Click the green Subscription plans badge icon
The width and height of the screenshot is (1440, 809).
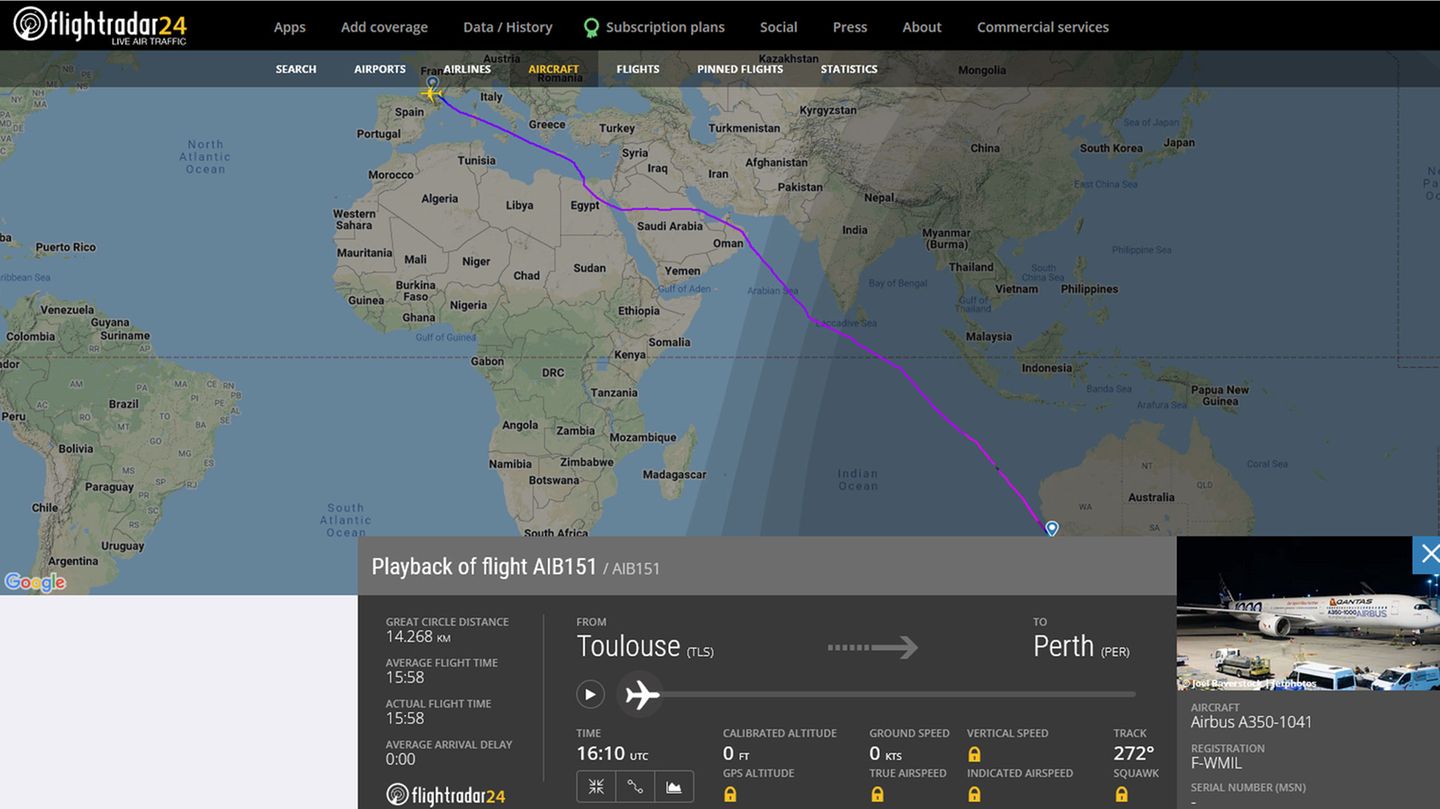(x=591, y=27)
